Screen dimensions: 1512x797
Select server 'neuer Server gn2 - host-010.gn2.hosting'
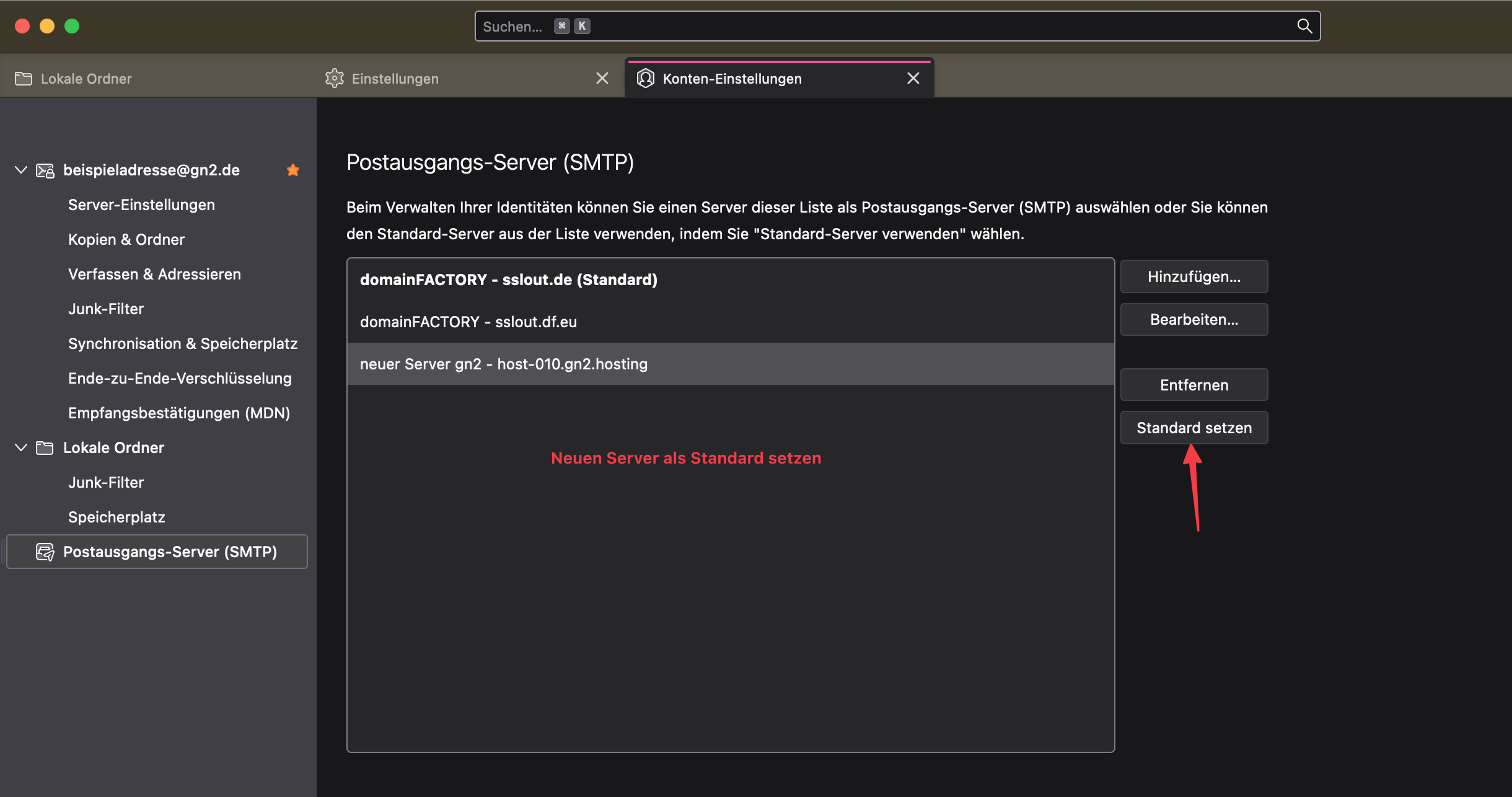click(731, 364)
